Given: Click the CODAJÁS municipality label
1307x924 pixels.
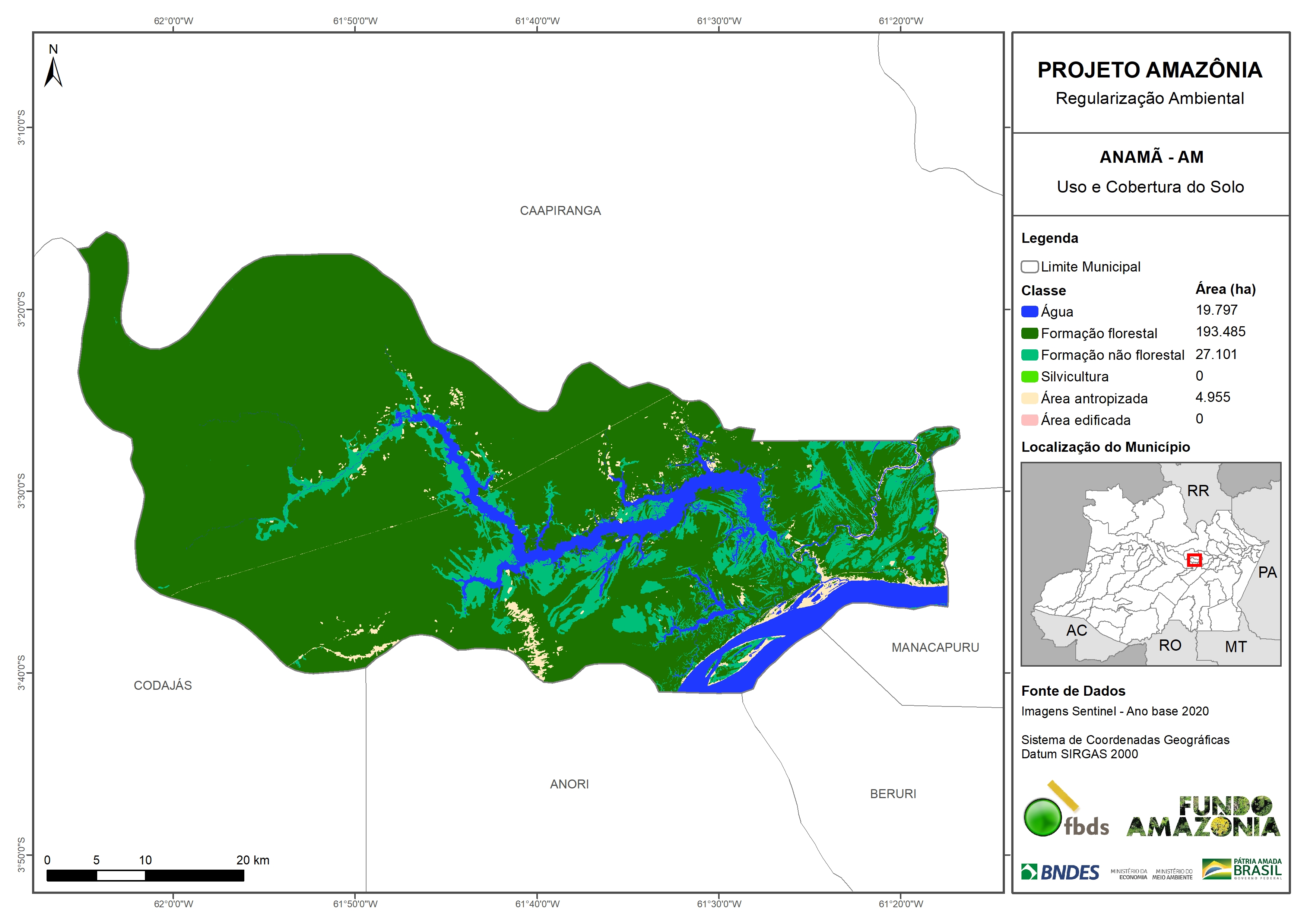Looking at the screenshot, I should point(163,685).
